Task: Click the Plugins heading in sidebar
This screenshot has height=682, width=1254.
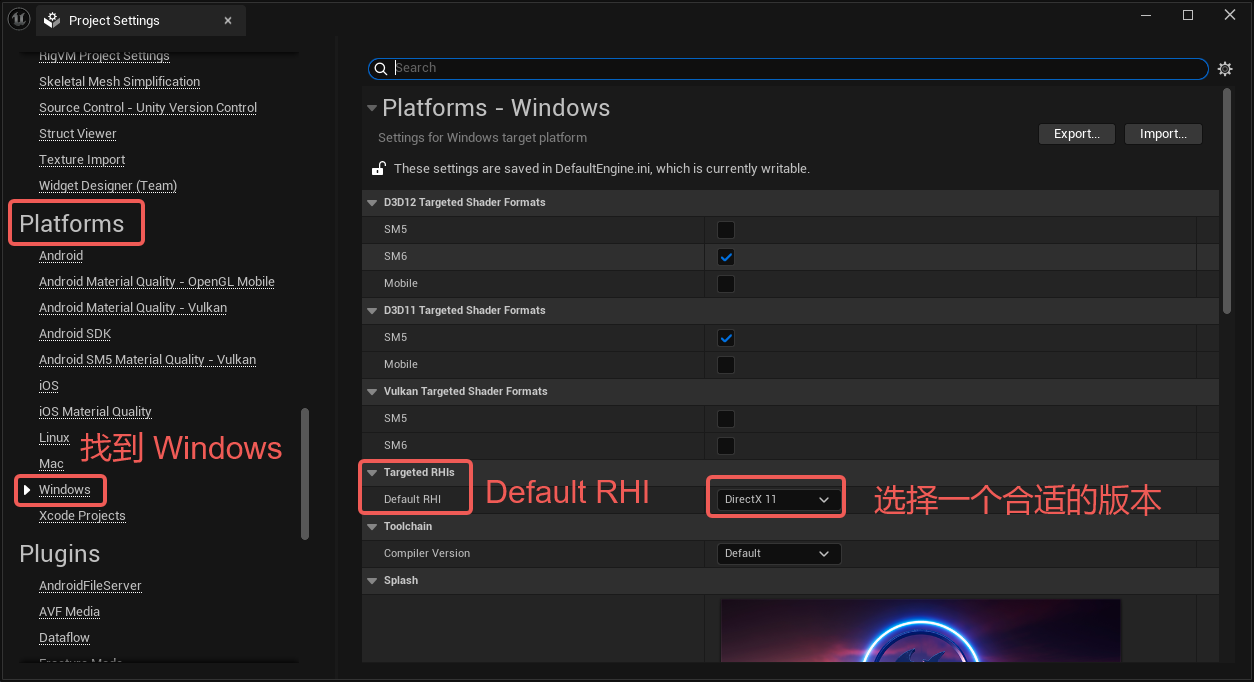Action: point(60,554)
